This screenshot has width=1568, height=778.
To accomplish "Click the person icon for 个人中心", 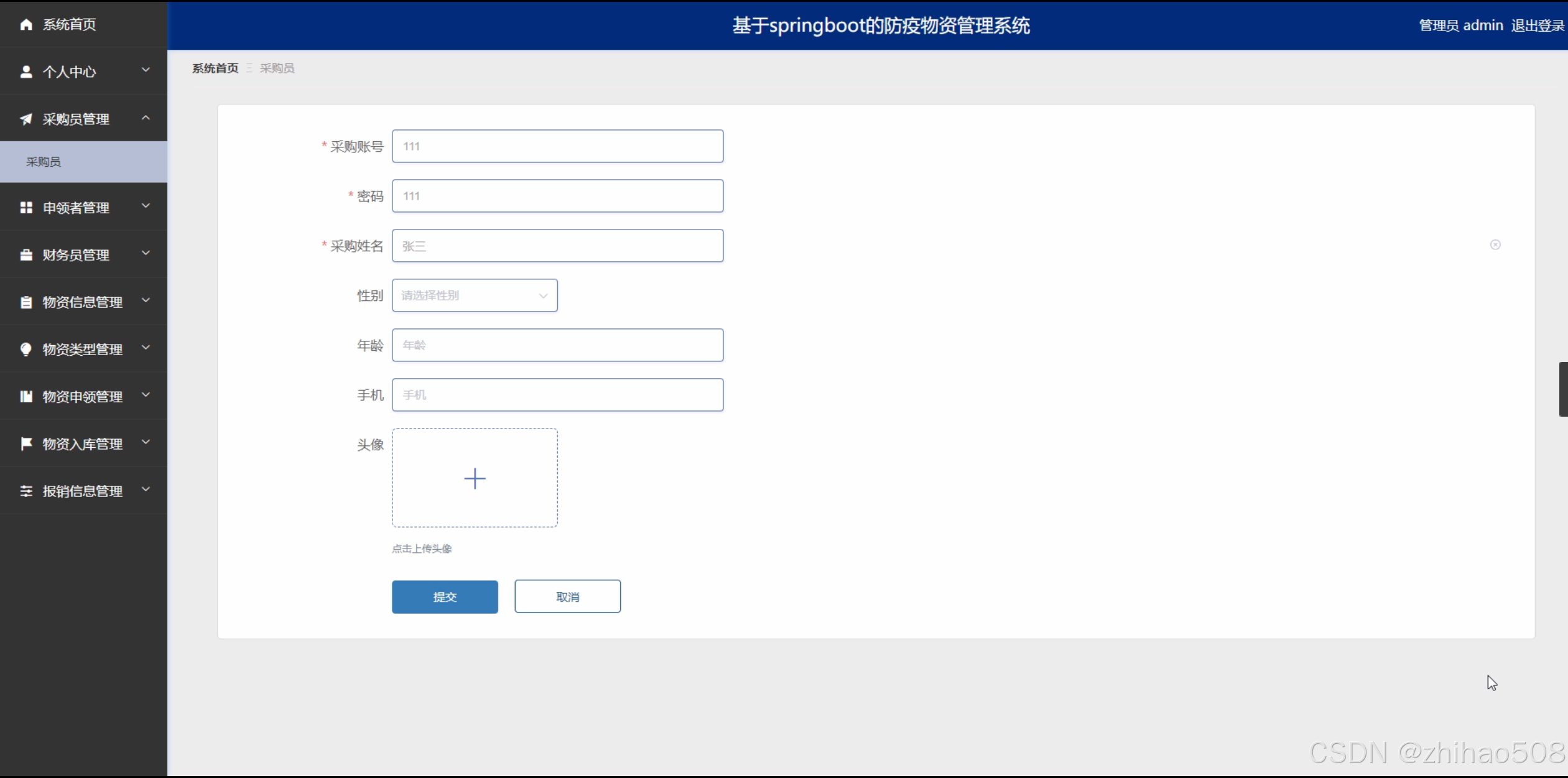I will (x=26, y=72).
